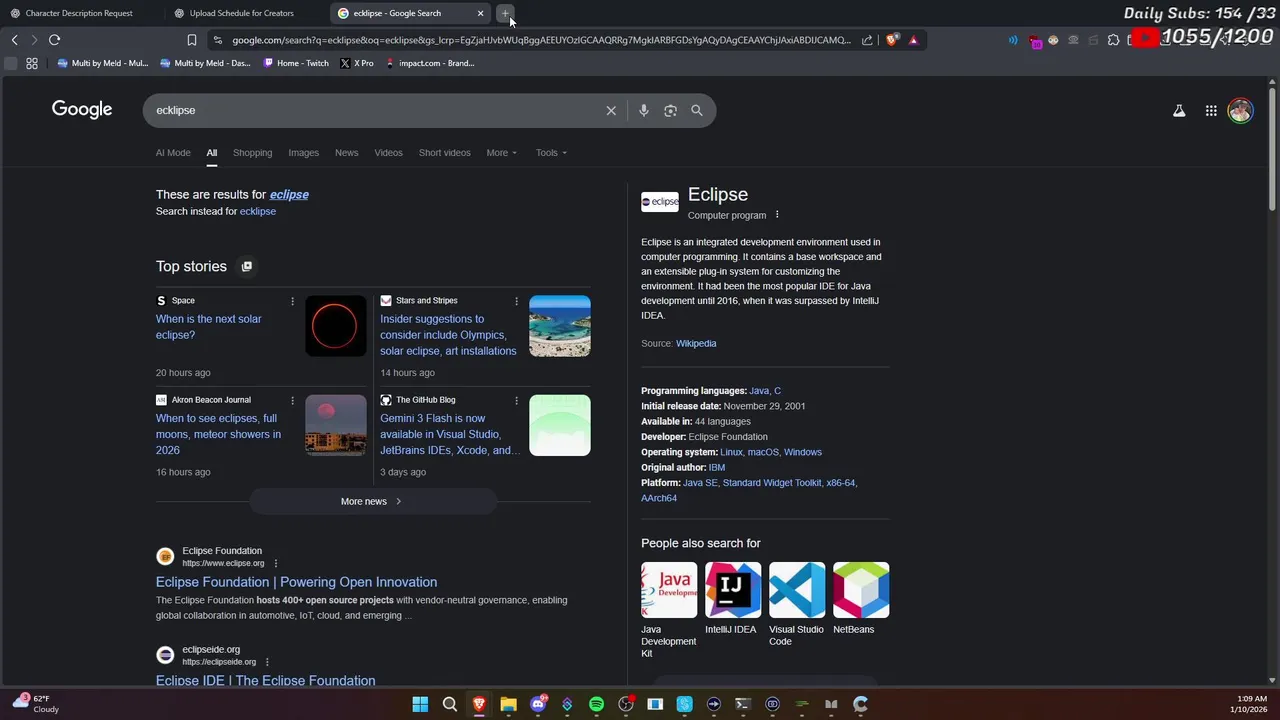Open File Explorer from the taskbar
Screen dimensions: 1280x720
pos(508,704)
